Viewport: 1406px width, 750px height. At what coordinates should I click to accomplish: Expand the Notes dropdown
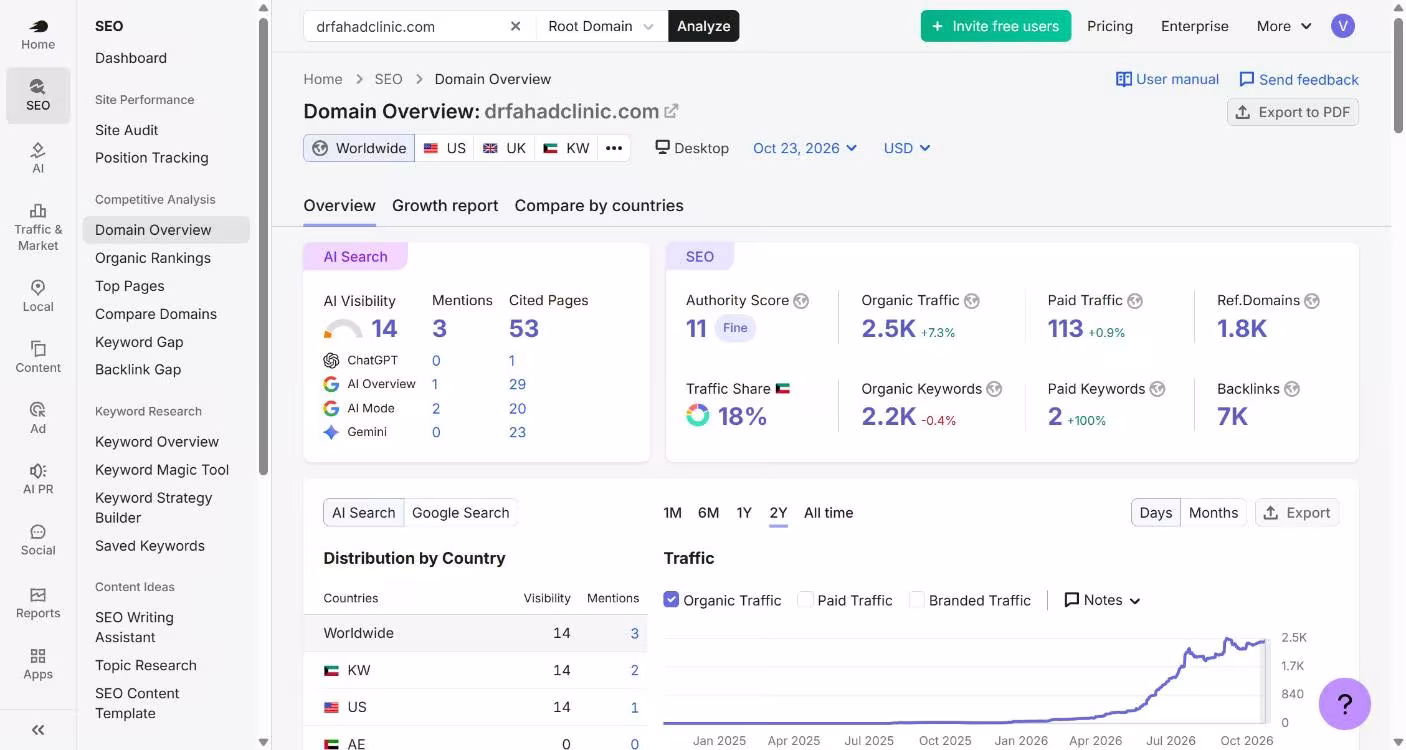click(1103, 600)
